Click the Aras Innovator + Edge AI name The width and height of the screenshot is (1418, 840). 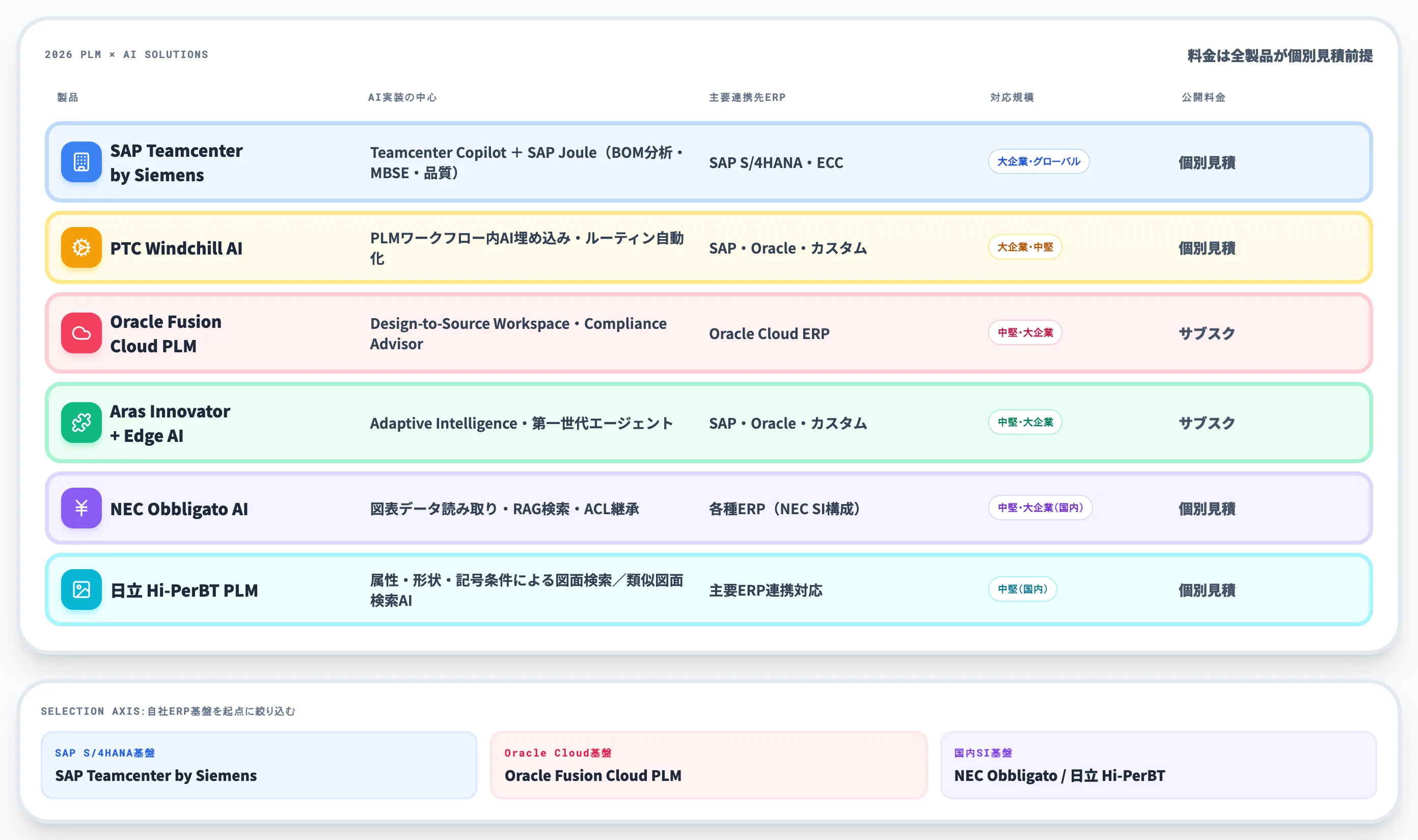tap(170, 424)
